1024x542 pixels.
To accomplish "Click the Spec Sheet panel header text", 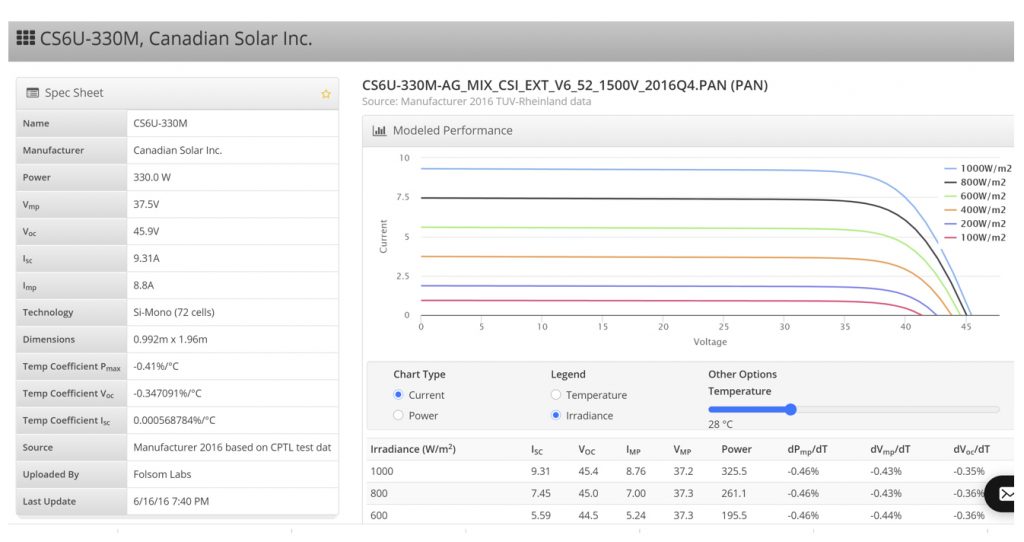I will pos(74,93).
